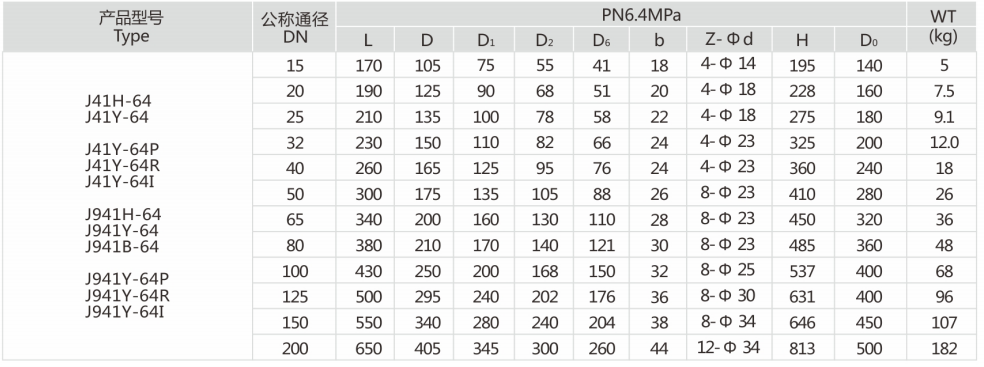Viewport: 984px width, 367px height.
Task: Click DN value 15
Action: coord(294,65)
